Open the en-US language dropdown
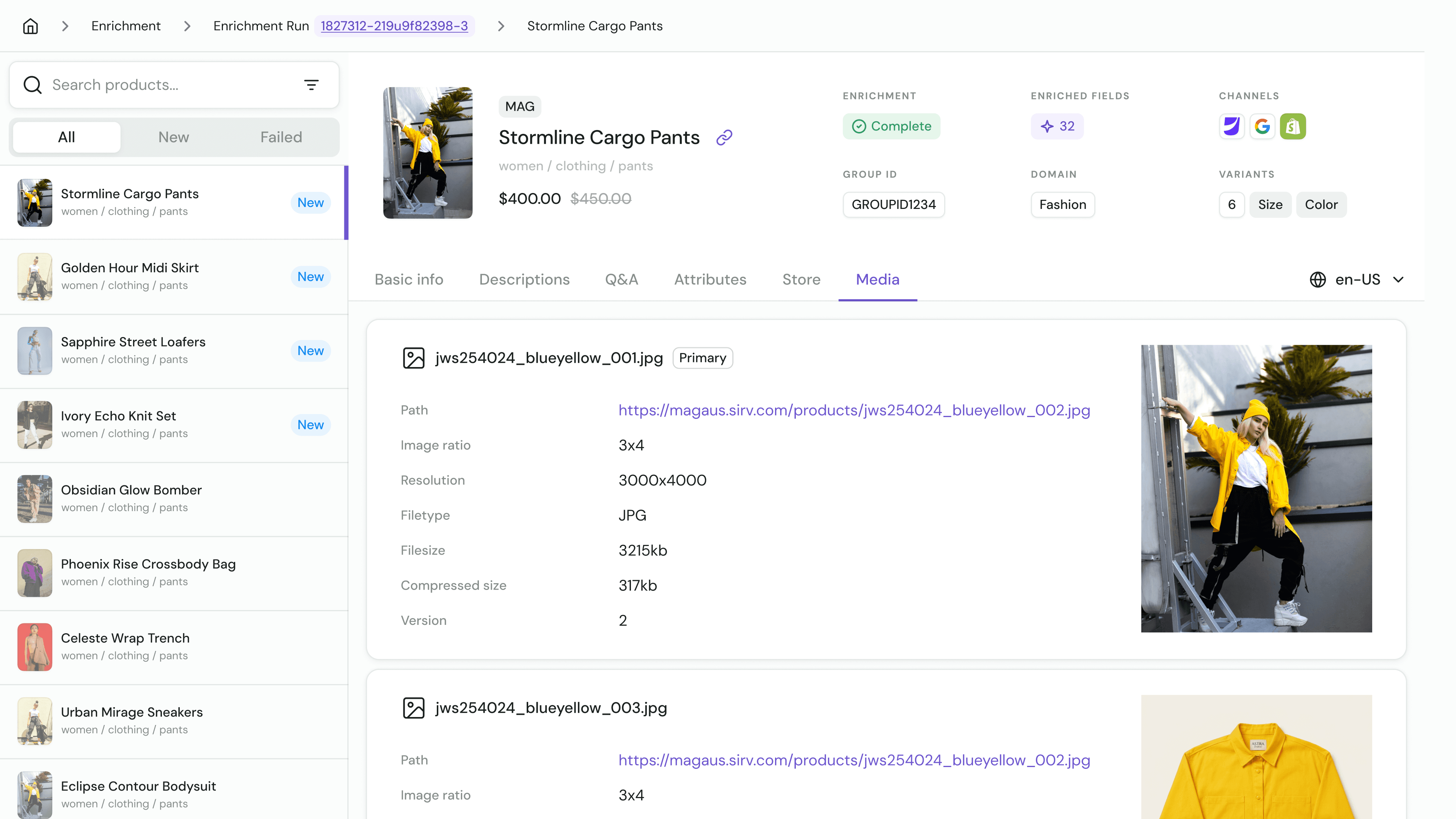Image resolution: width=1456 pixels, height=819 pixels. (x=1357, y=279)
